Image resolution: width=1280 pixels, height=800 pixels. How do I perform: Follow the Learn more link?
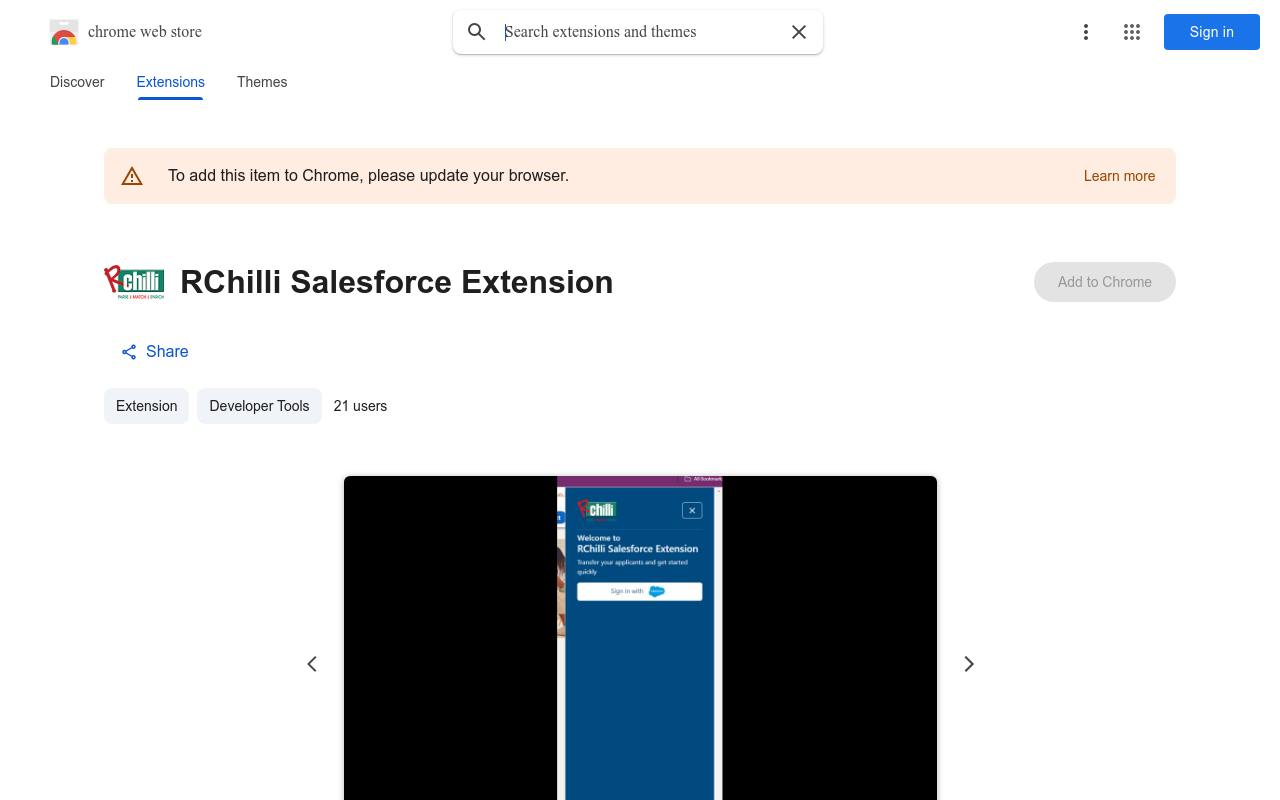(1119, 176)
